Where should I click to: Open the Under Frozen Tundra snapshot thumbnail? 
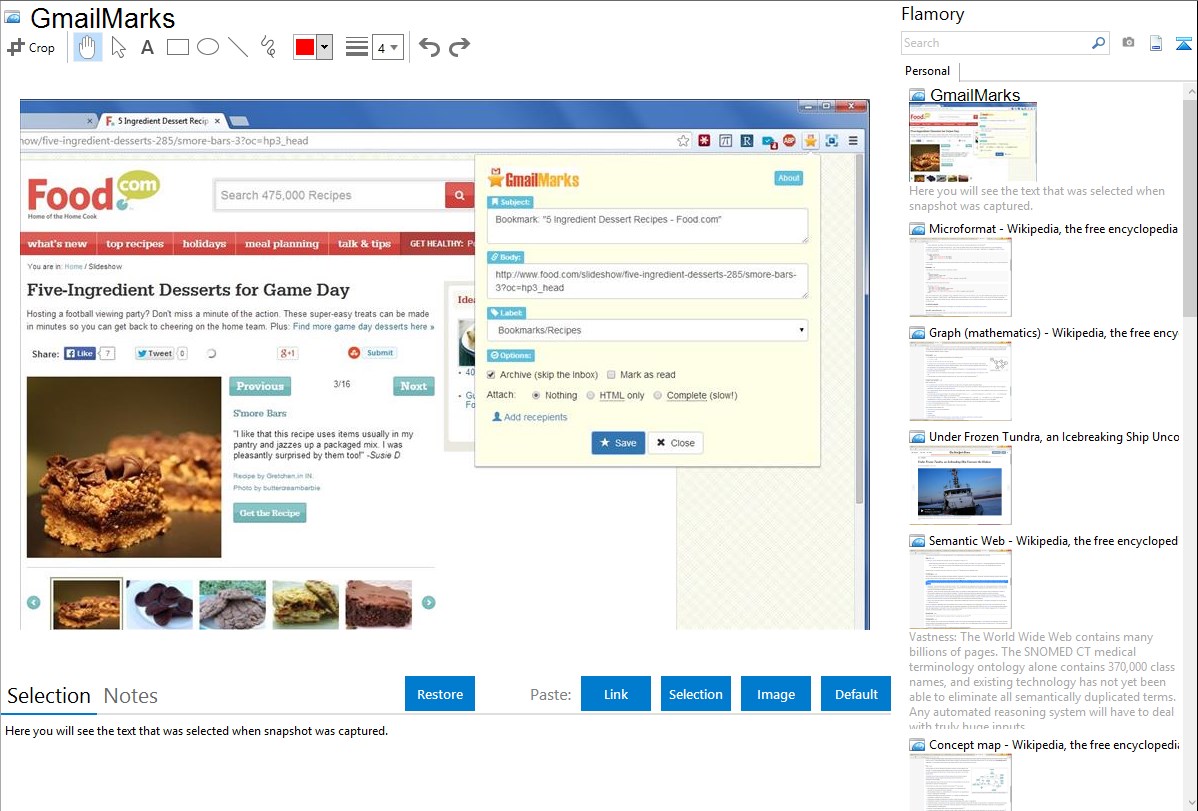(960, 486)
